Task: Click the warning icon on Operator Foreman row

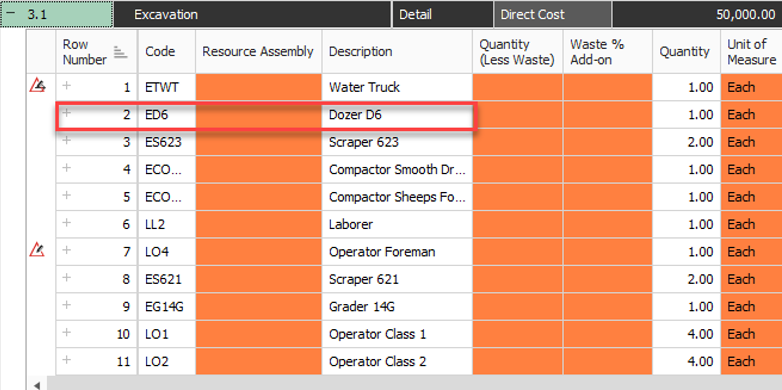Action: 37,249
